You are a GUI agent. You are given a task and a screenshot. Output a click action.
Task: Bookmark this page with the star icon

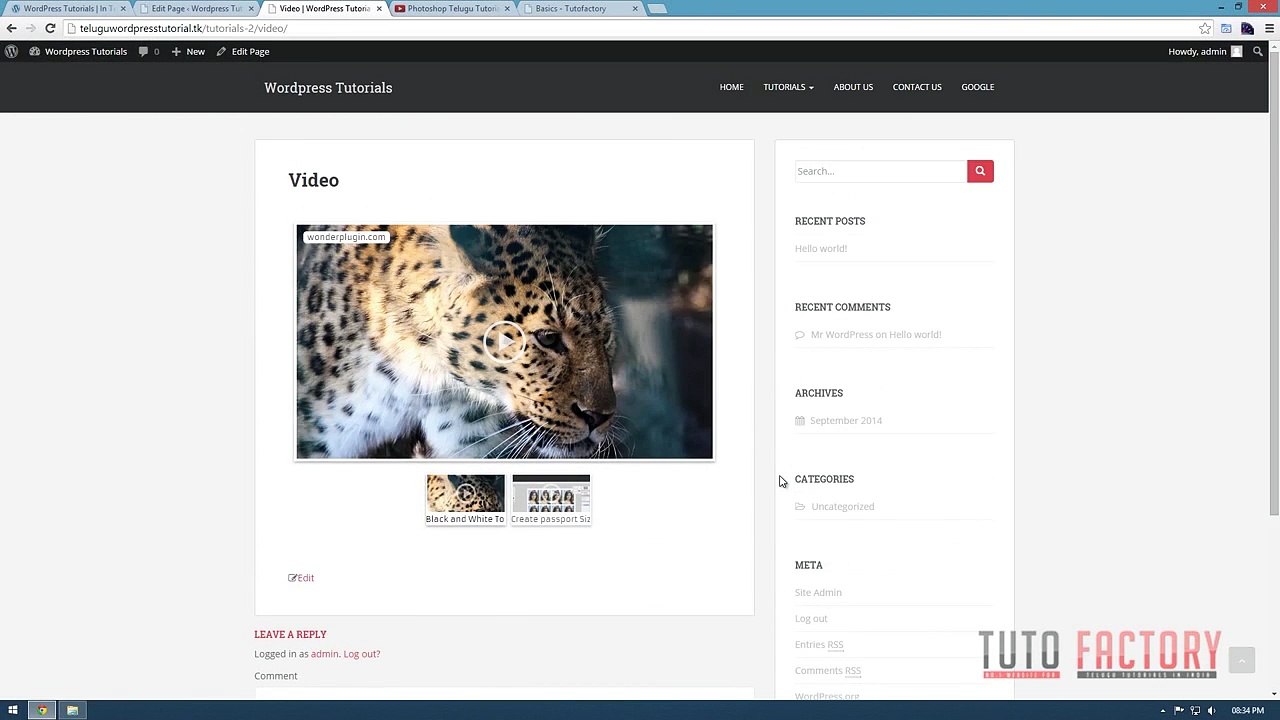pos(1205,28)
